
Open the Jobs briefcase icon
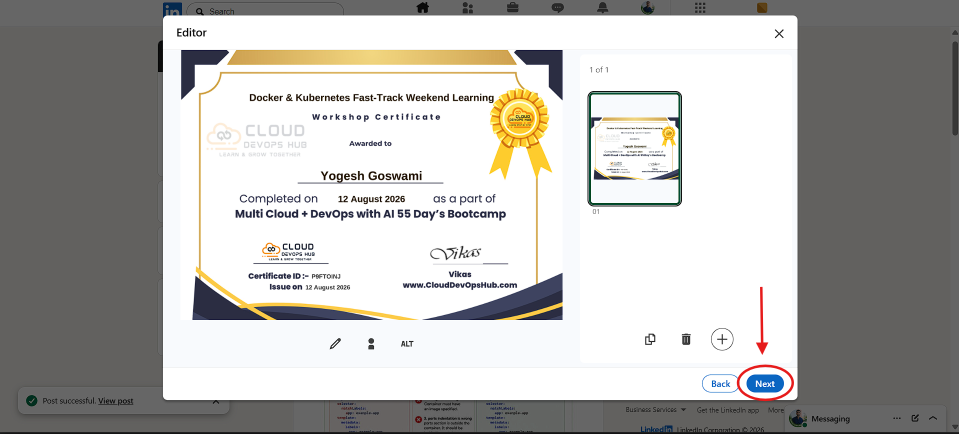click(513, 8)
